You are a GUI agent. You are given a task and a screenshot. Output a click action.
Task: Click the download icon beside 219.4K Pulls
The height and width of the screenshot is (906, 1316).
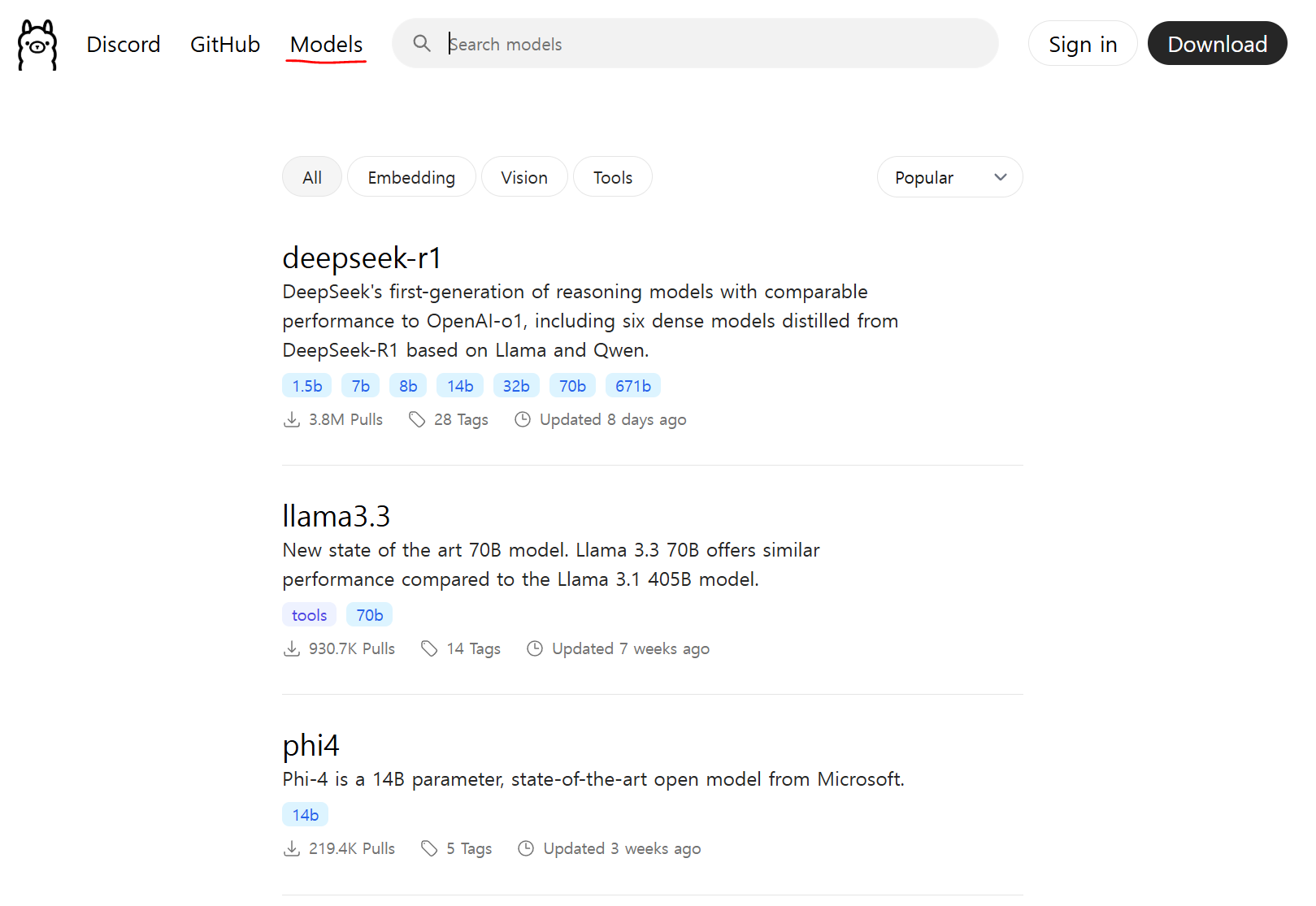coord(292,848)
